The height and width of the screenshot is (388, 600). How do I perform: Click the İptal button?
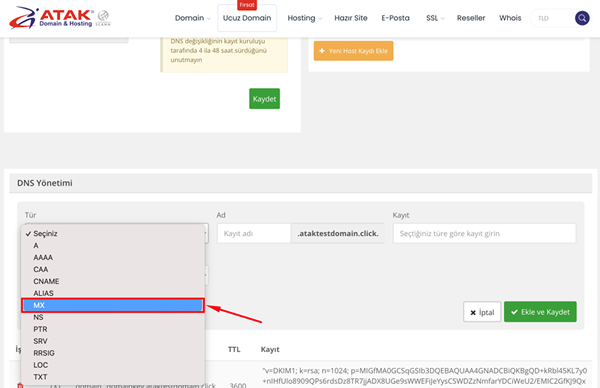[x=482, y=312]
